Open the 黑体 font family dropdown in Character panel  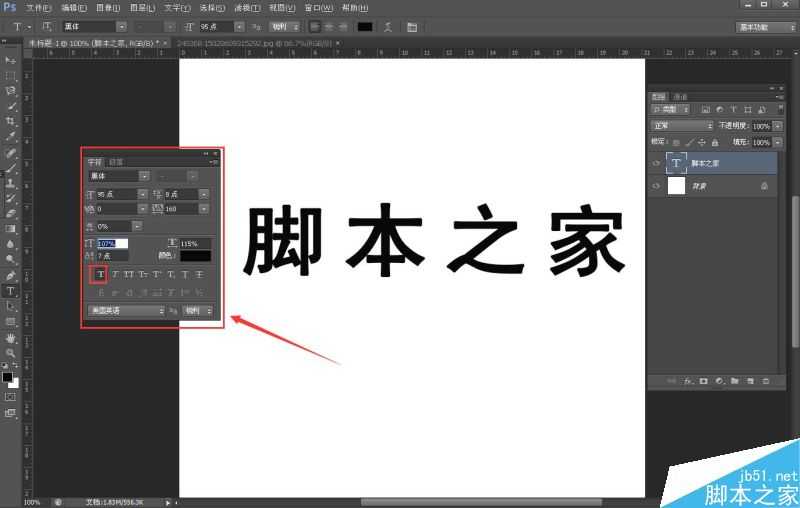(113, 176)
